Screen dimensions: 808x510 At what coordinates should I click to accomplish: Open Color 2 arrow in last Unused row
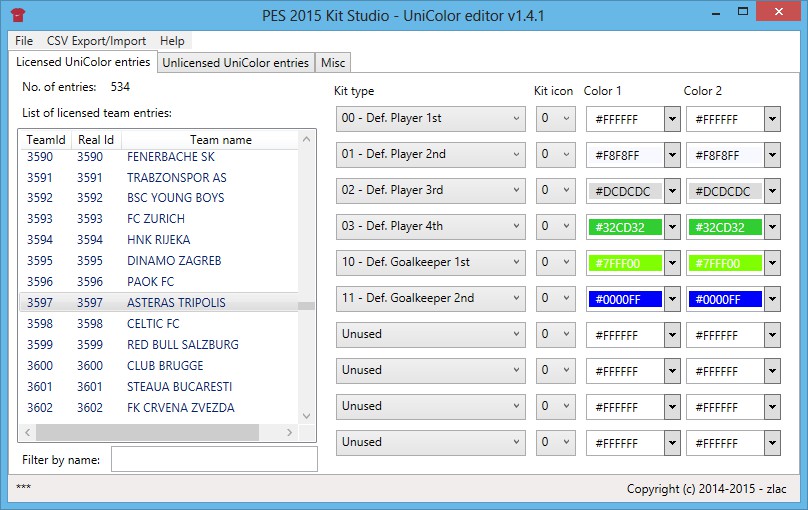click(772, 443)
